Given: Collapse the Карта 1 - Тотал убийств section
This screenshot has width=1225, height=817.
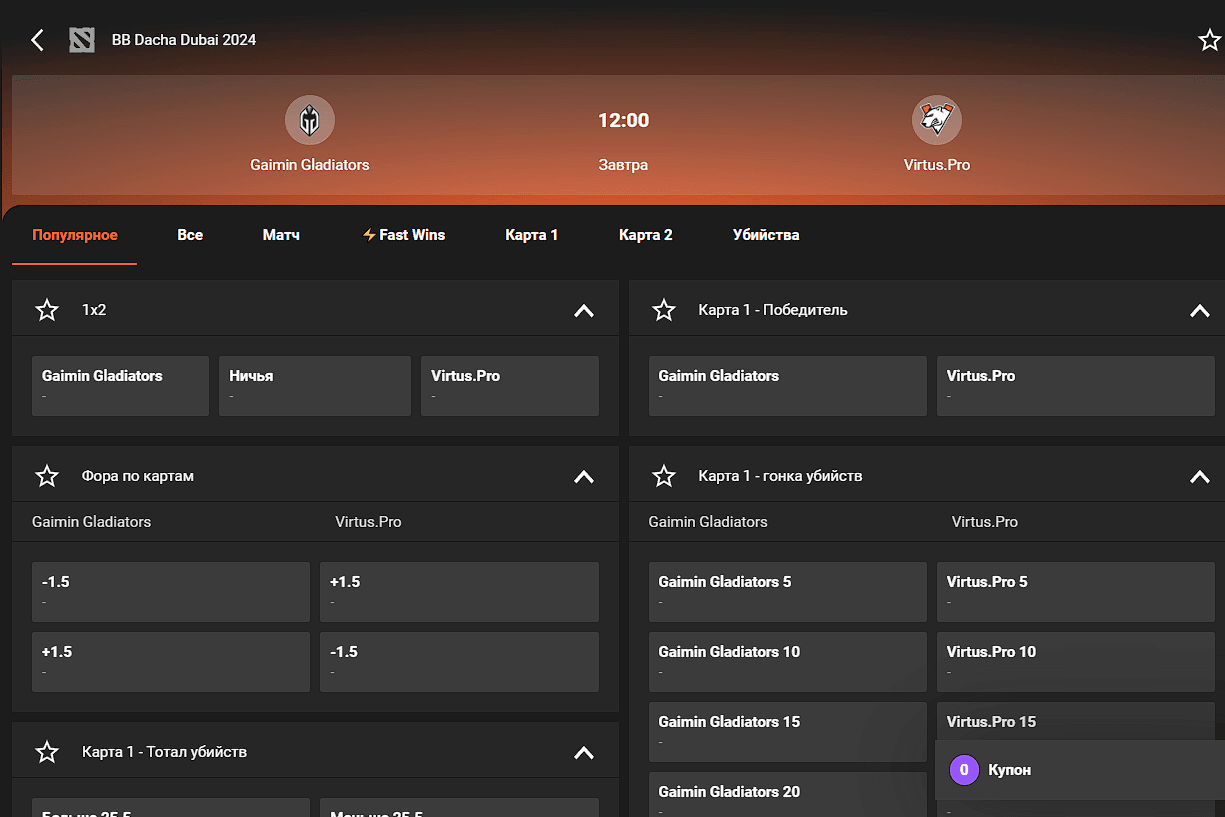Looking at the screenshot, I should pyautogui.click(x=584, y=753).
